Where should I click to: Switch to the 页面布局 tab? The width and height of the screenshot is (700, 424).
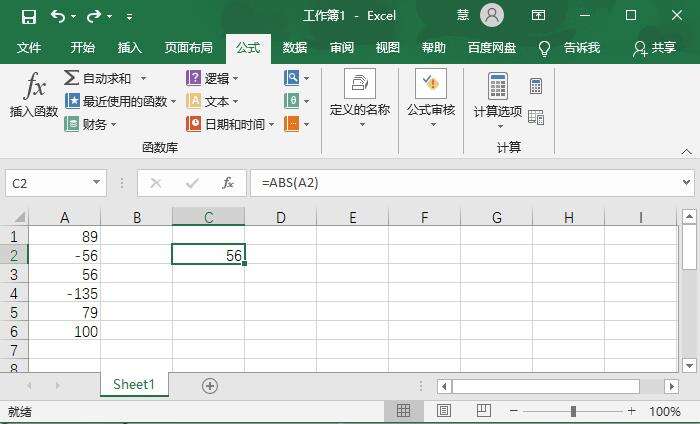click(188, 47)
